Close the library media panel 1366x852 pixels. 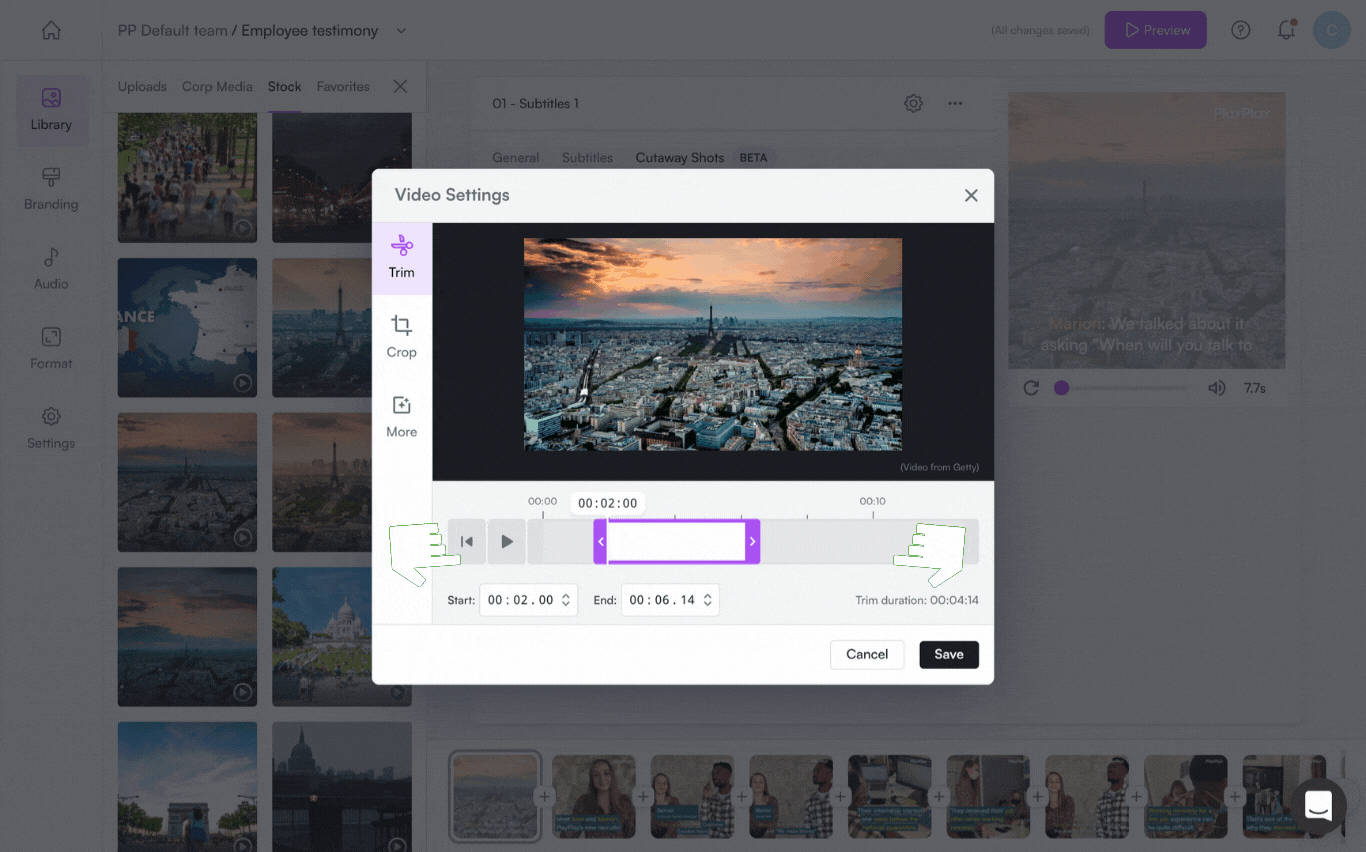click(400, 87)
